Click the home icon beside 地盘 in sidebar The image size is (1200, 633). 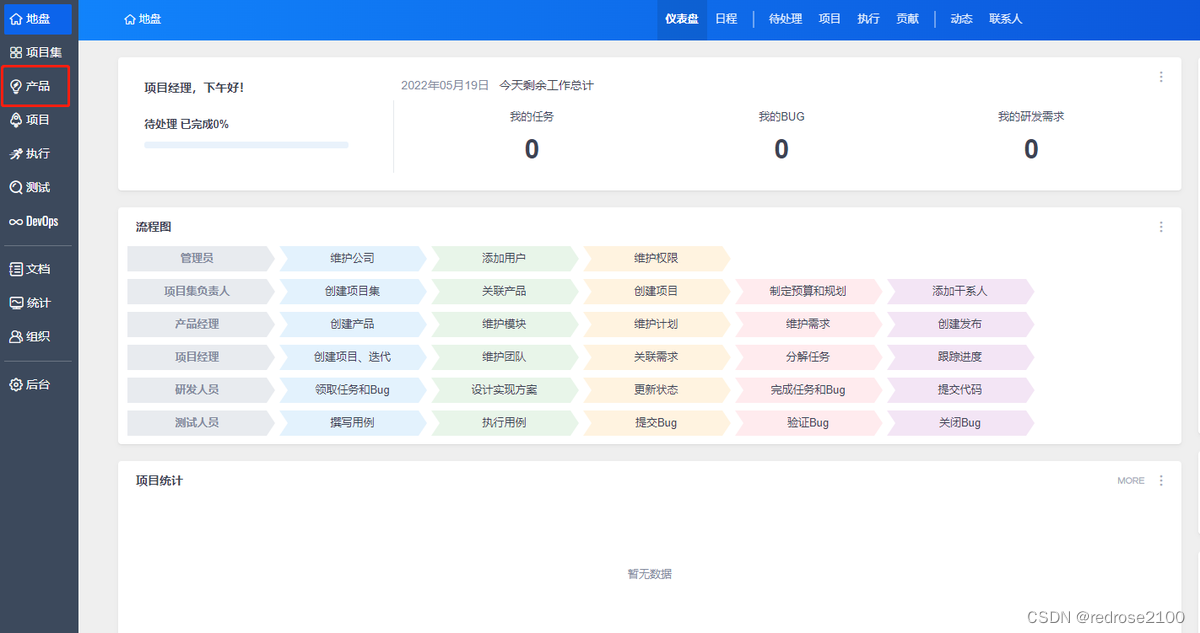click(x=16, y=19)
